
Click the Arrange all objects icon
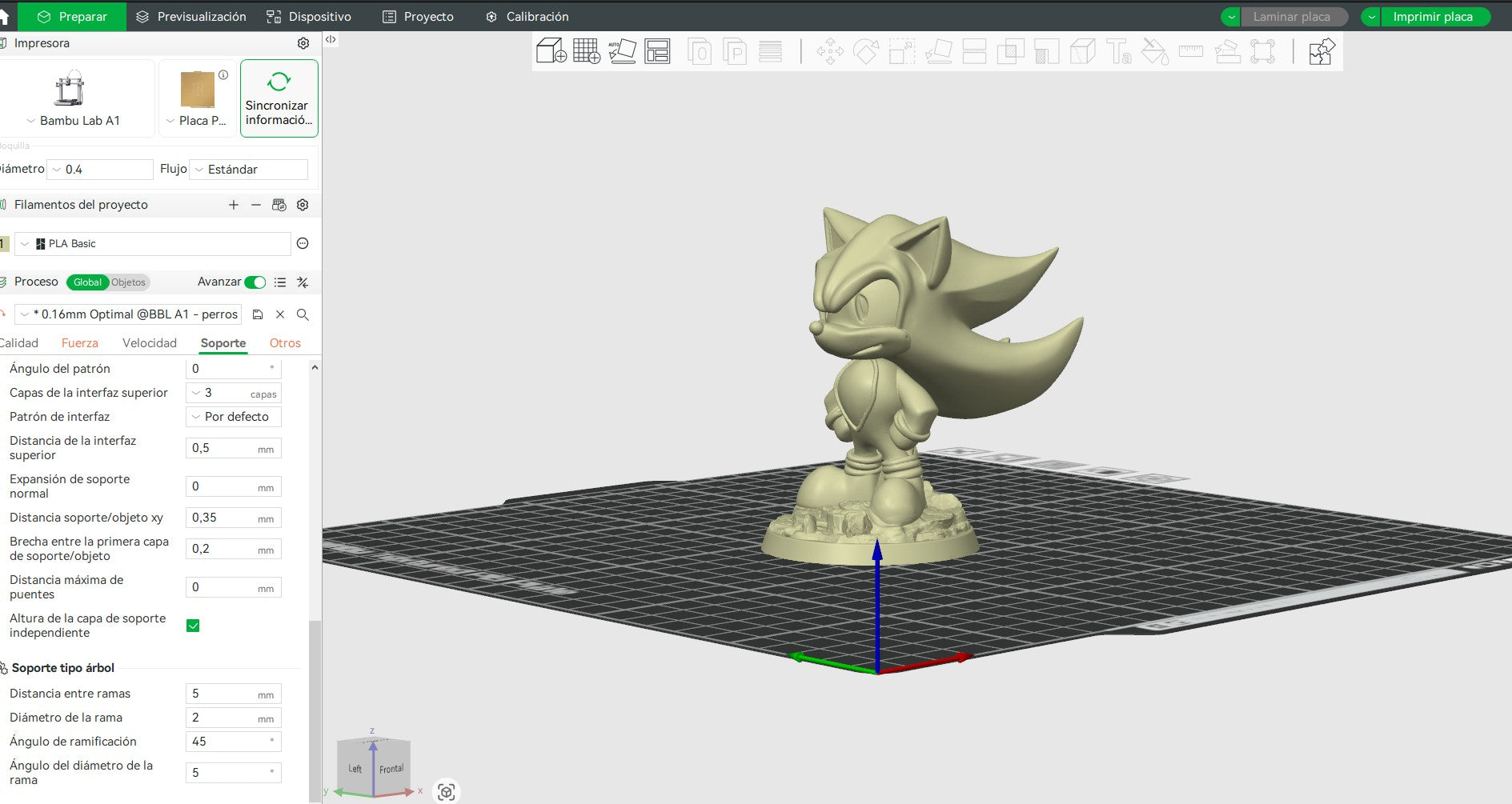(657, 51)
